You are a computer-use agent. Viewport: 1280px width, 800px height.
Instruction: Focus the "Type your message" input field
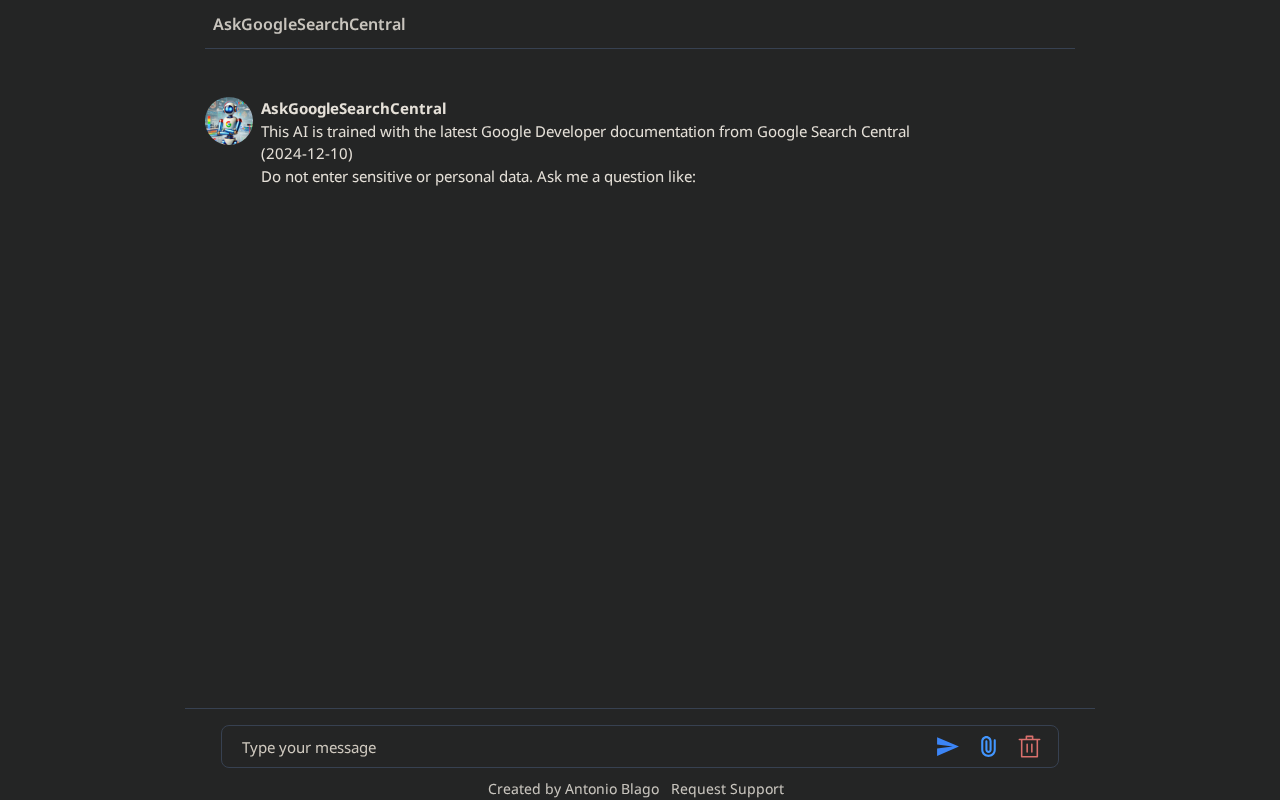580,747
